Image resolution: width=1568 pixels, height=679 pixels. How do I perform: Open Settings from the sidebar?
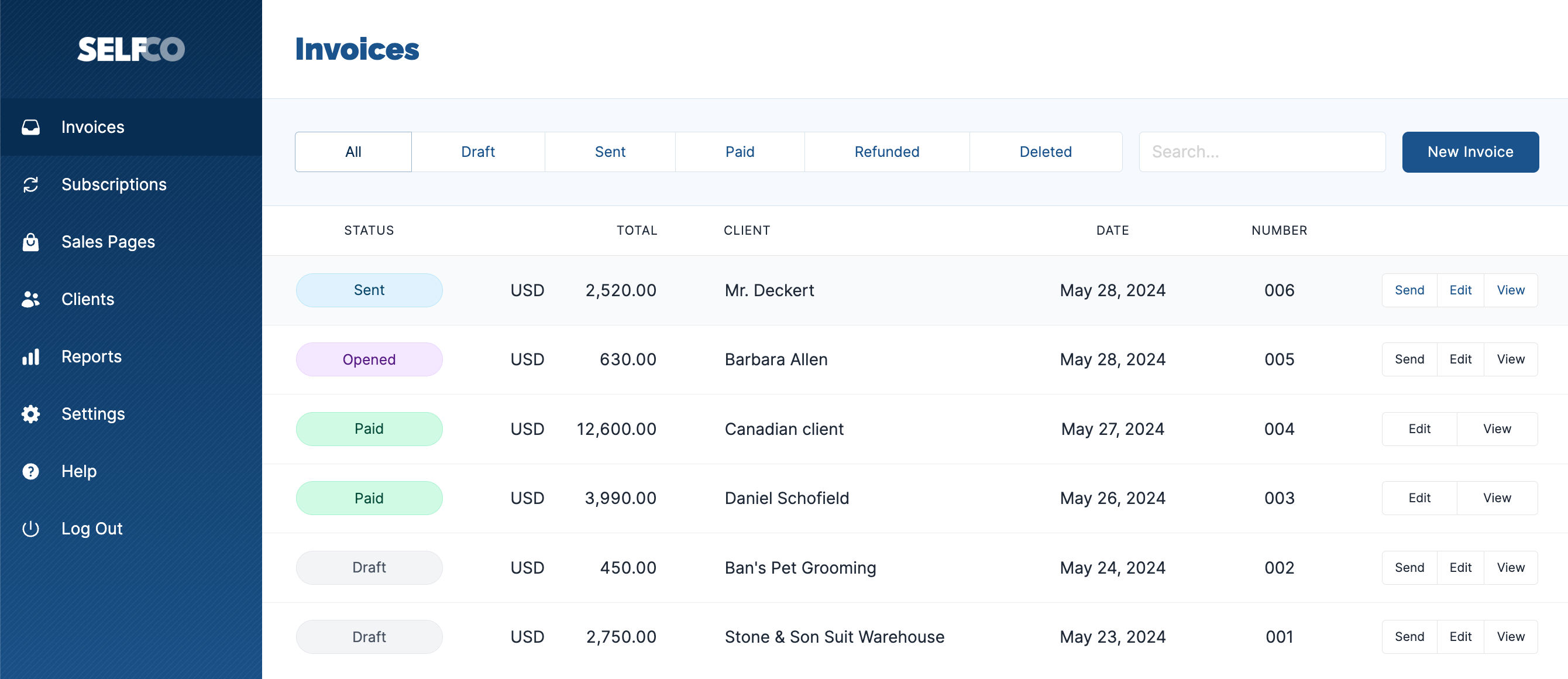click(131, 414)
